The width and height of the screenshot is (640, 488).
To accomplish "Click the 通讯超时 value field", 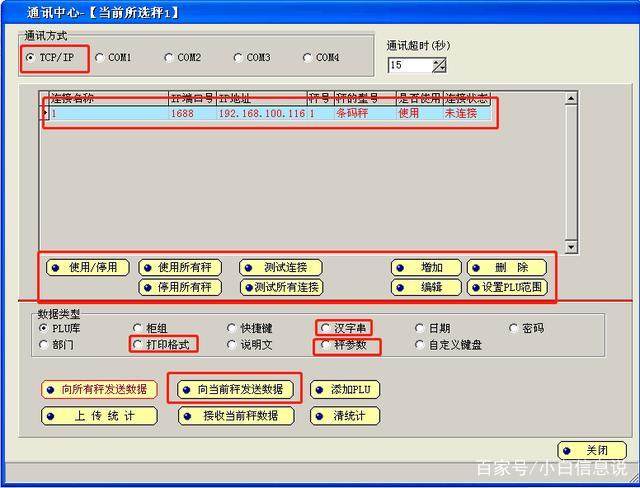I will point(410,65).
